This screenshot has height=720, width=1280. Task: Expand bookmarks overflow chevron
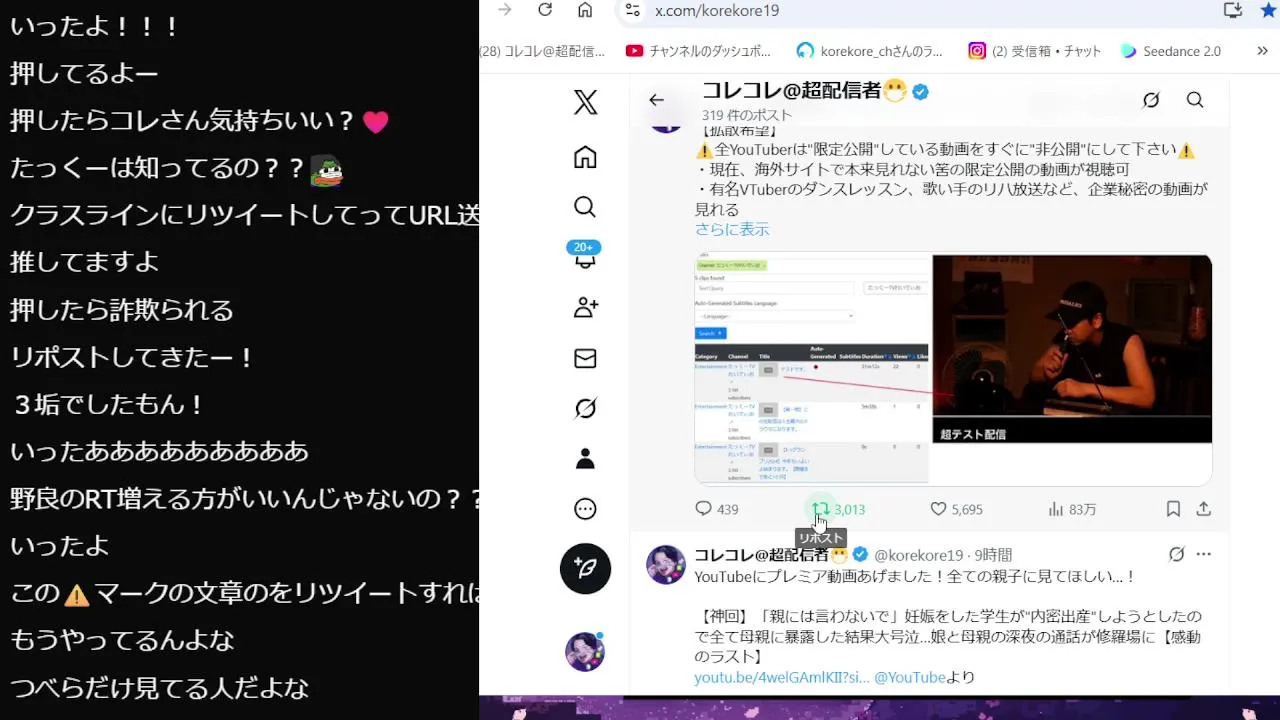click(x=1263, y=51)
